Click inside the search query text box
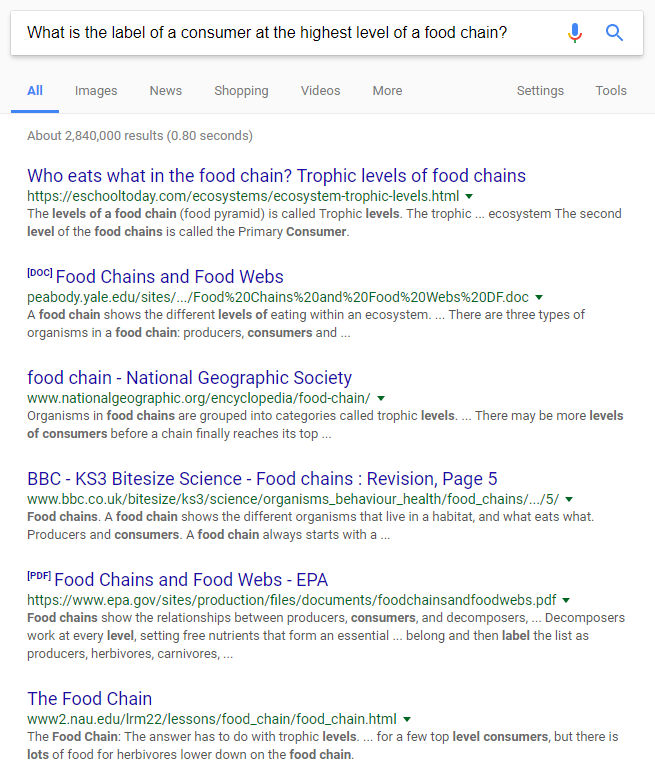 pyautogui.click(x=287, y=33)
